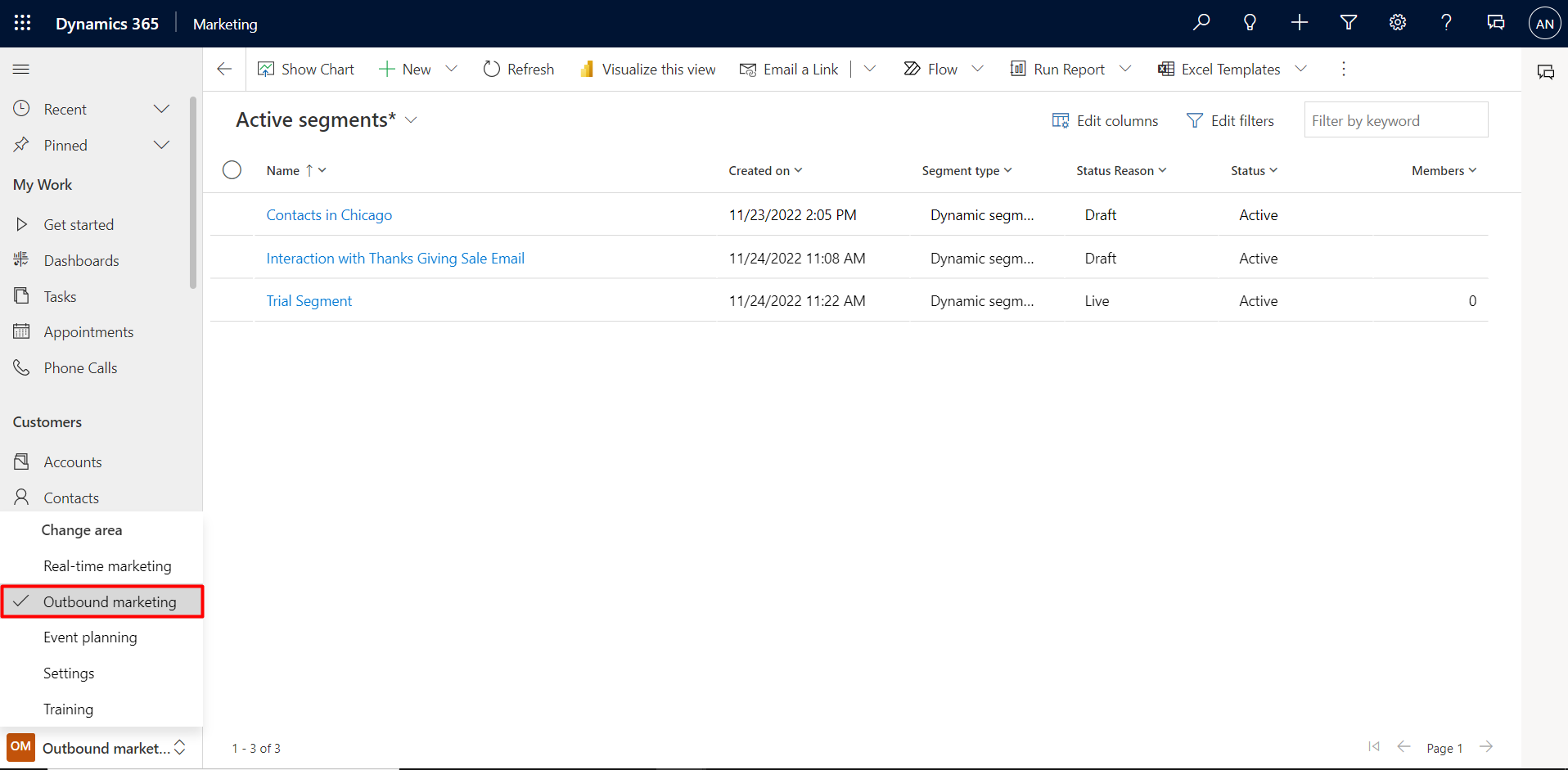This screenshot has height=770, width=1568.
Task: Expand the New button dropdown chevron
Action: coord(452,69)
